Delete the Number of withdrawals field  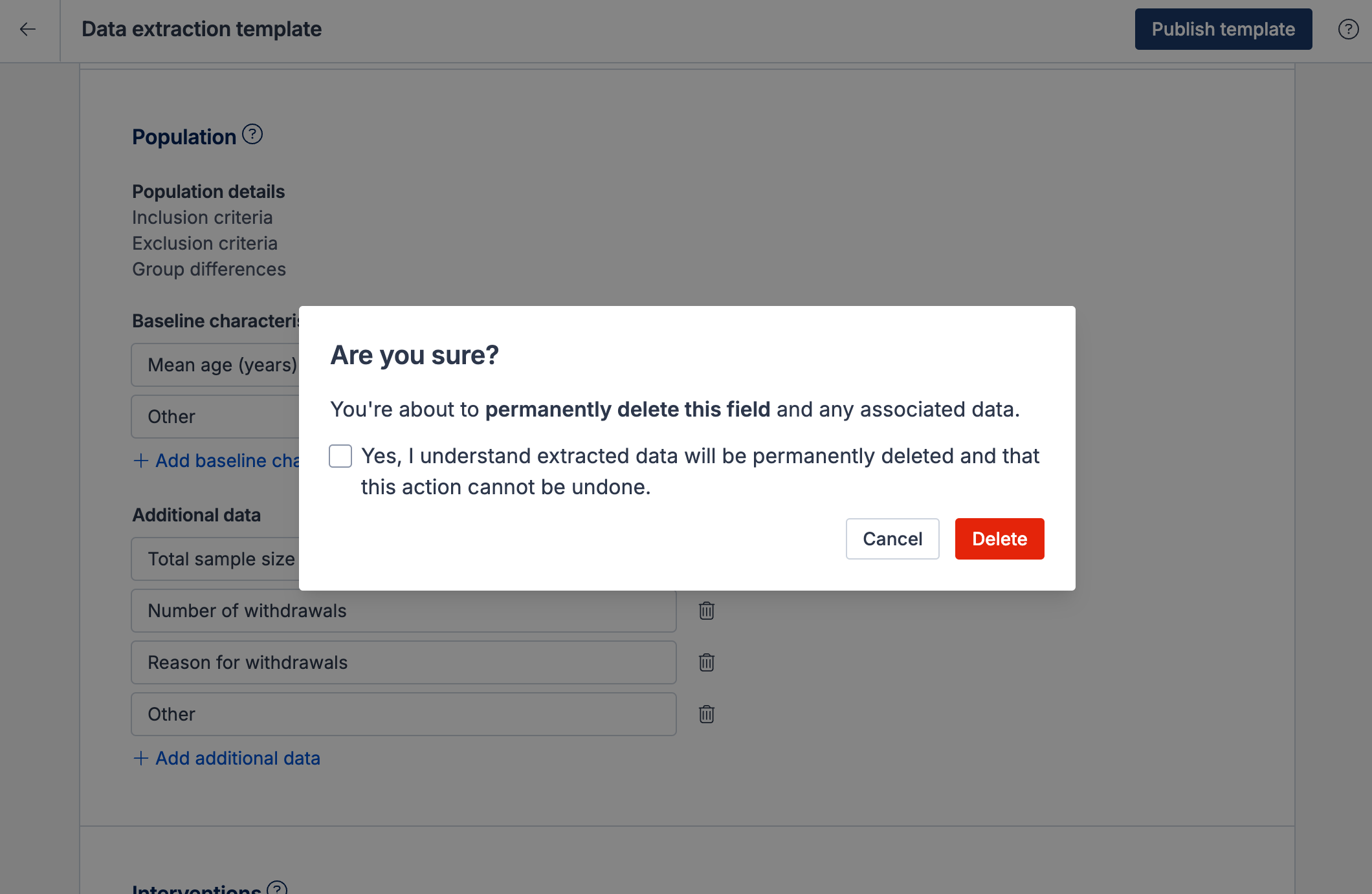(x=706, y=611)
